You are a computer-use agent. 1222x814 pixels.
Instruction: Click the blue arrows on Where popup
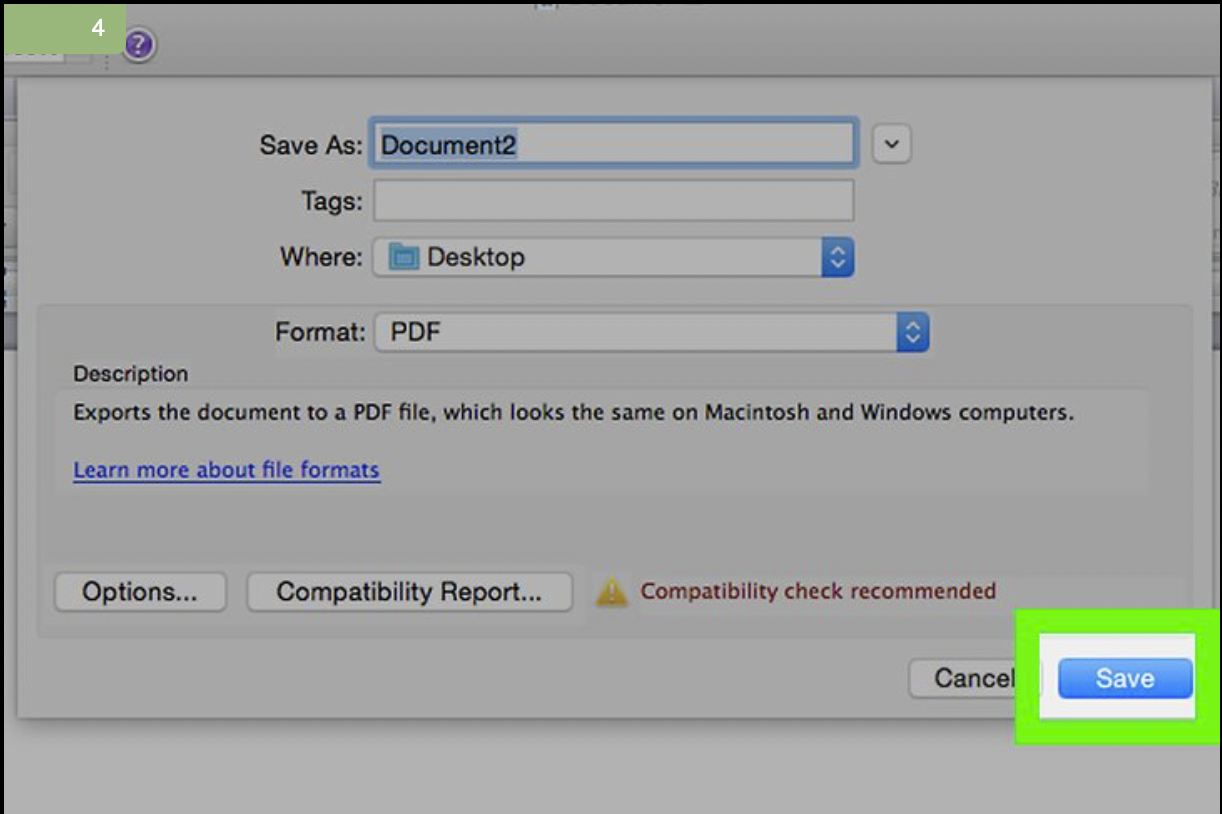[x=837, y=257]
